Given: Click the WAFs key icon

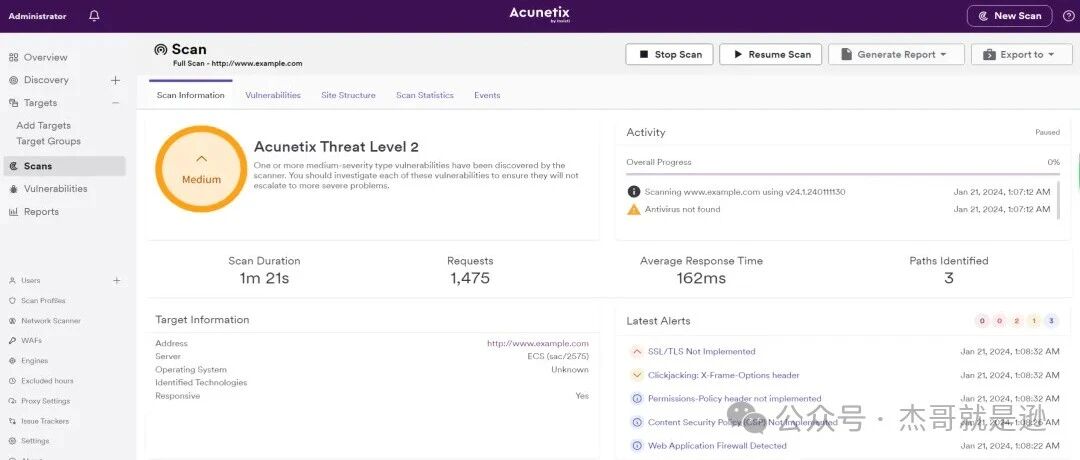Looking at the screenshot, I should point(12,341).
